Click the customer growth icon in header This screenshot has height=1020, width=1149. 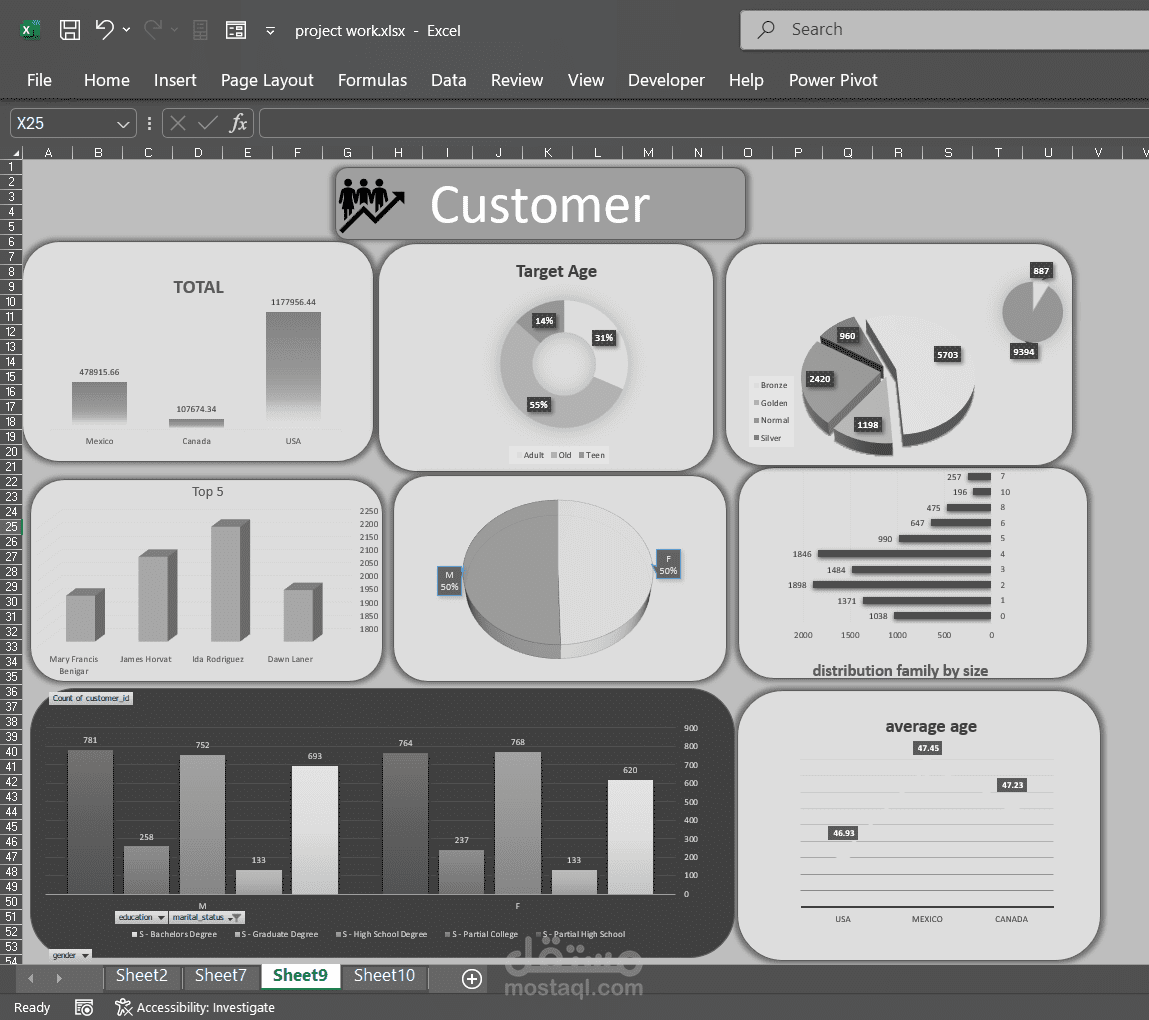(x=371, y=204)
